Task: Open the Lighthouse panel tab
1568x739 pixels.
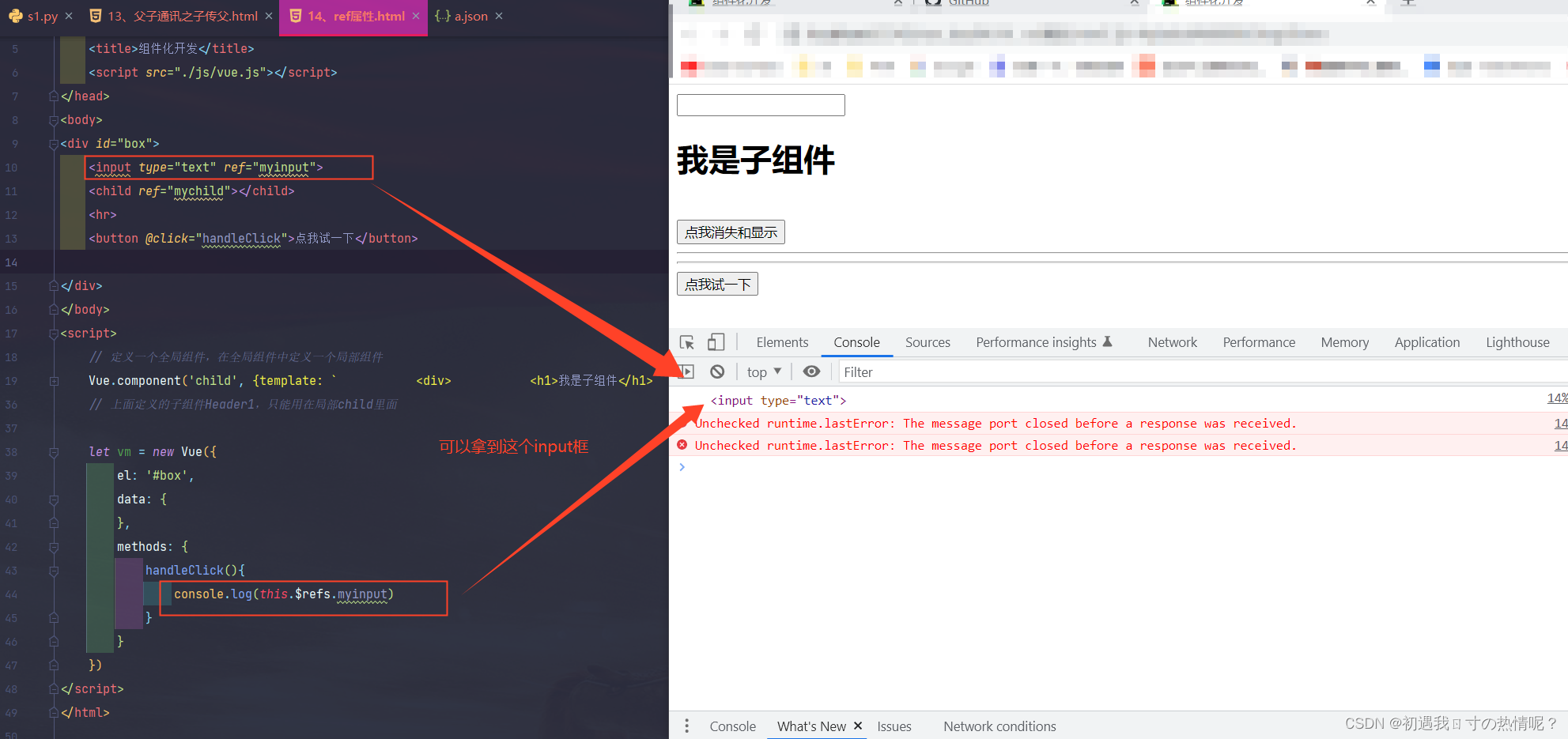Action: 1517,342
